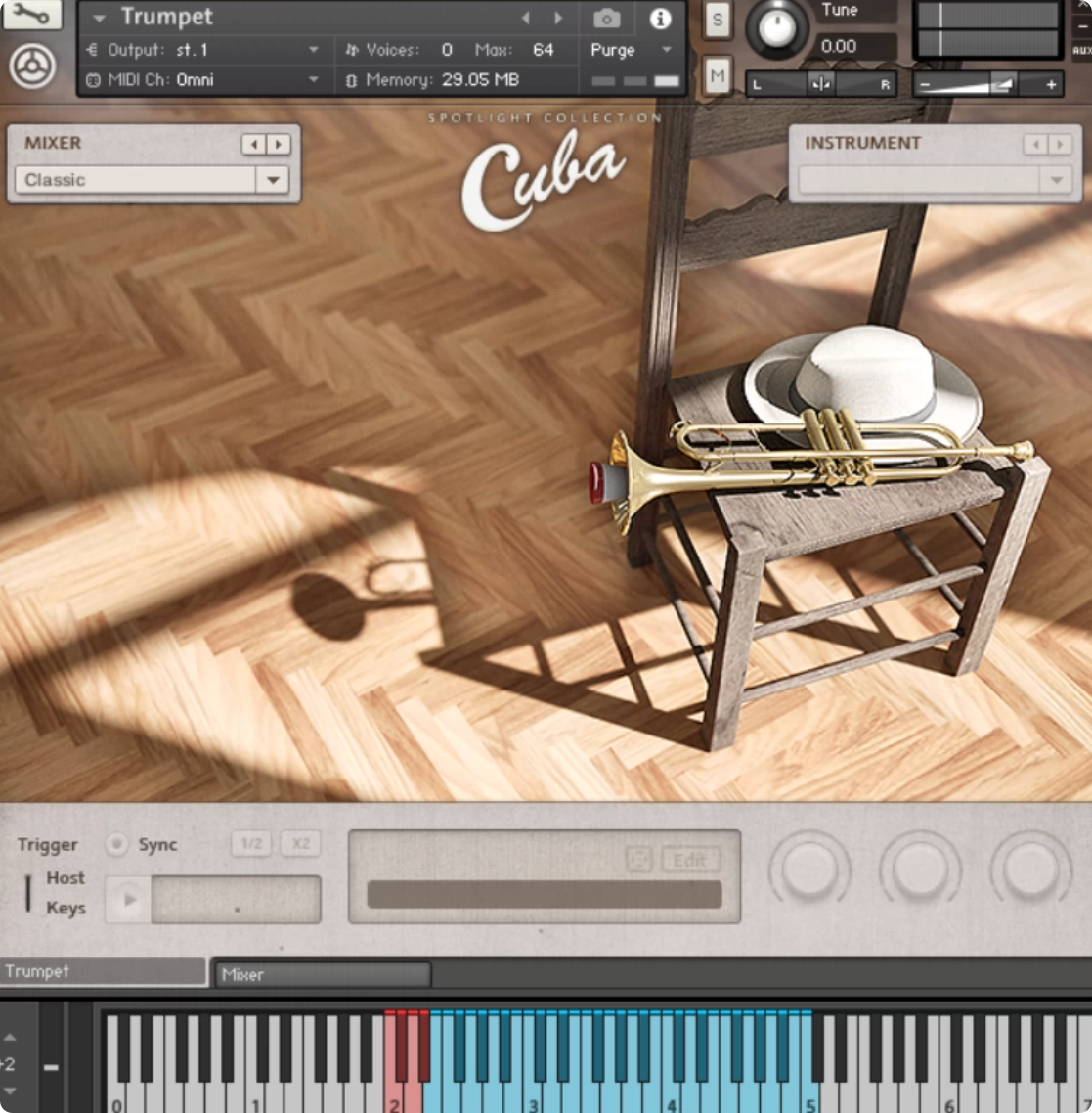Screen dimensions: 1092x1113
Task: Click the first round knob in the bottom panel
Action: [810, 868]
